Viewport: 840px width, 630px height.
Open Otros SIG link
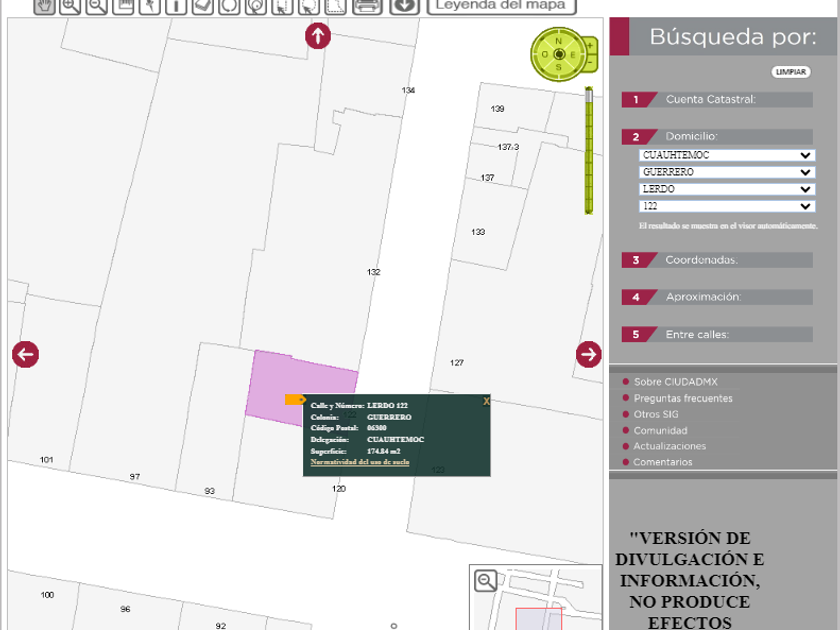pyautogui.click(x=656, y=414)
